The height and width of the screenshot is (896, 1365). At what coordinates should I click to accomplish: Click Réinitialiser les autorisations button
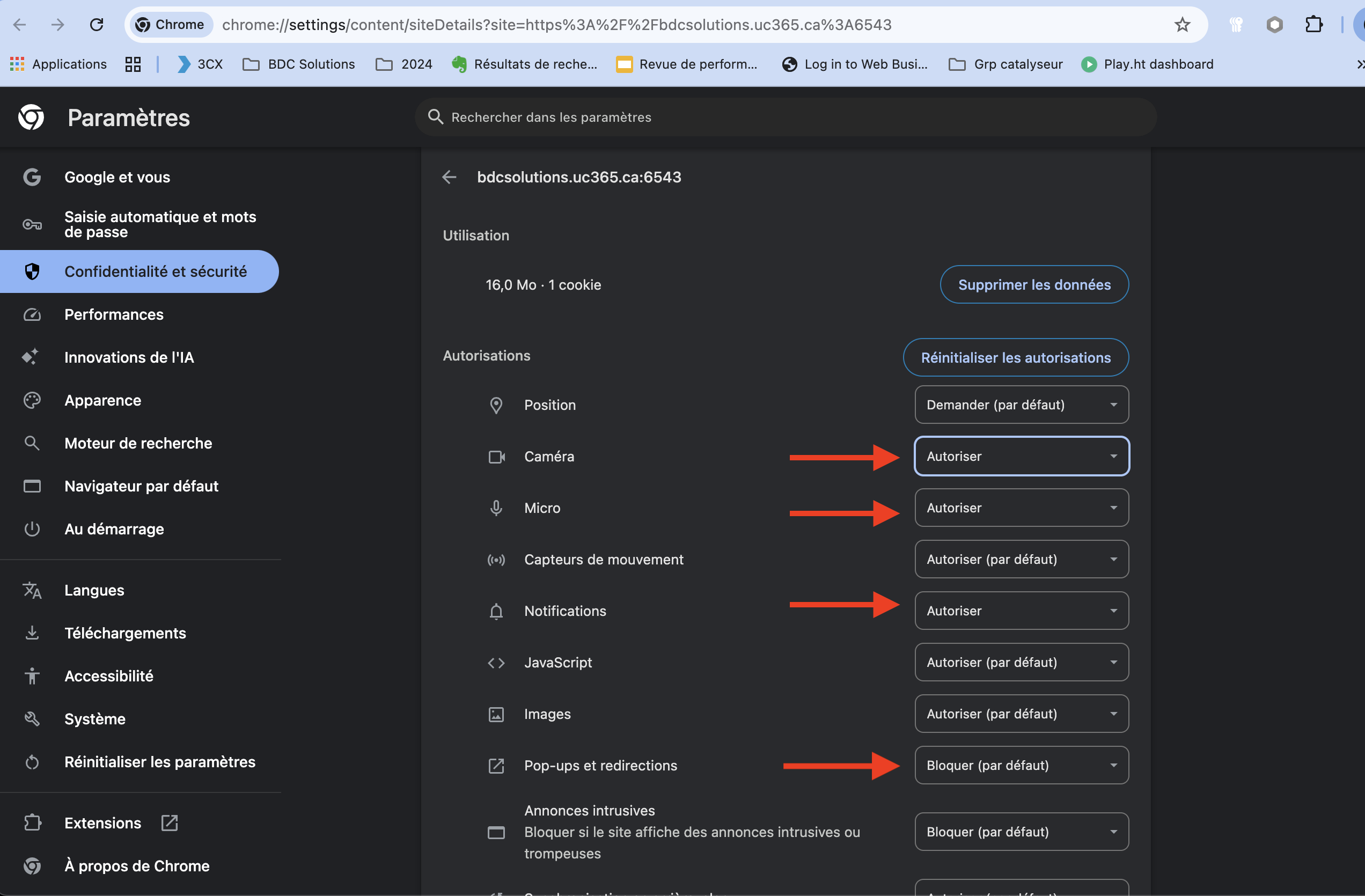pyautogui.click(x=1015, y=358)
